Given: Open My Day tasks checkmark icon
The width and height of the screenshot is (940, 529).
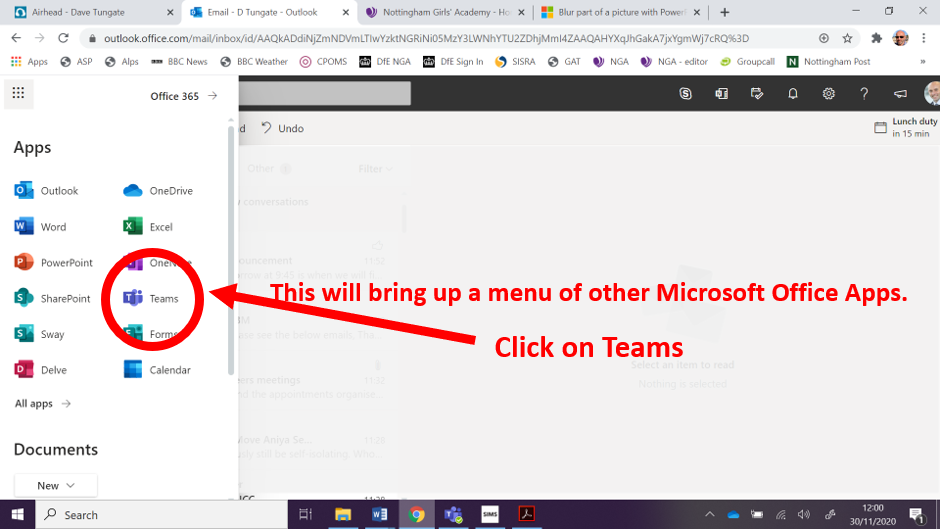Looking at the screenshot, I should [757, 94].
